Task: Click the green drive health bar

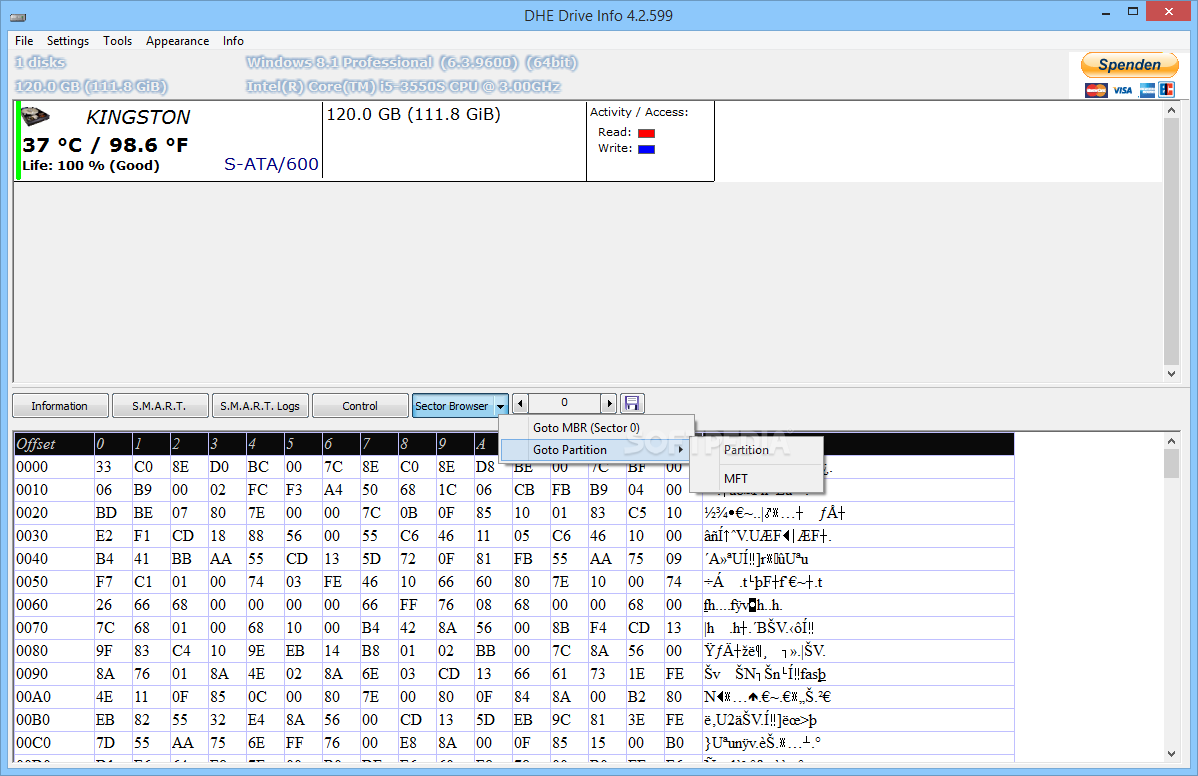Action: tap(18, 141)
